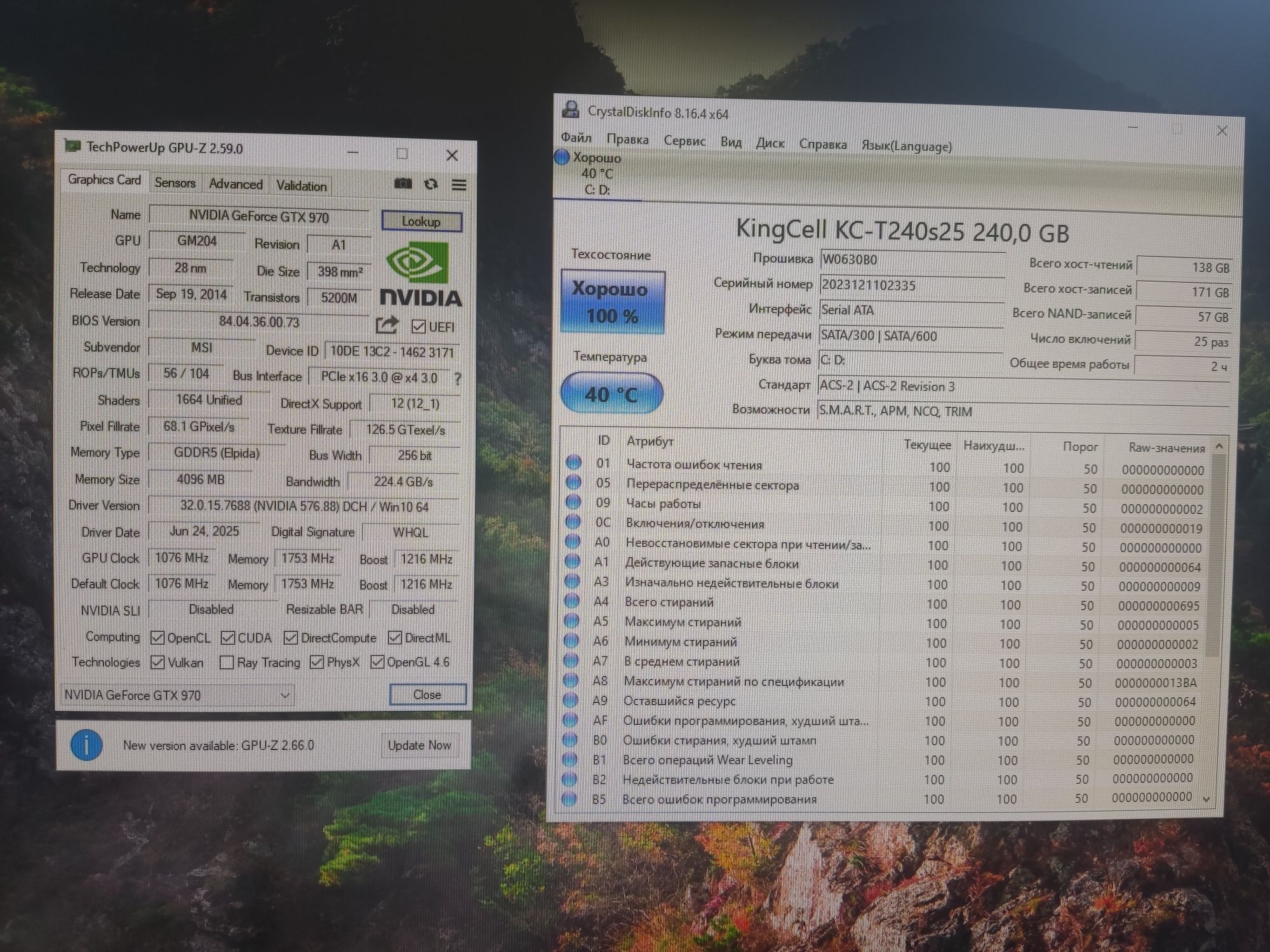Click the Update Now button
The width and height of the screenshot is (1270, 952).
420,745
